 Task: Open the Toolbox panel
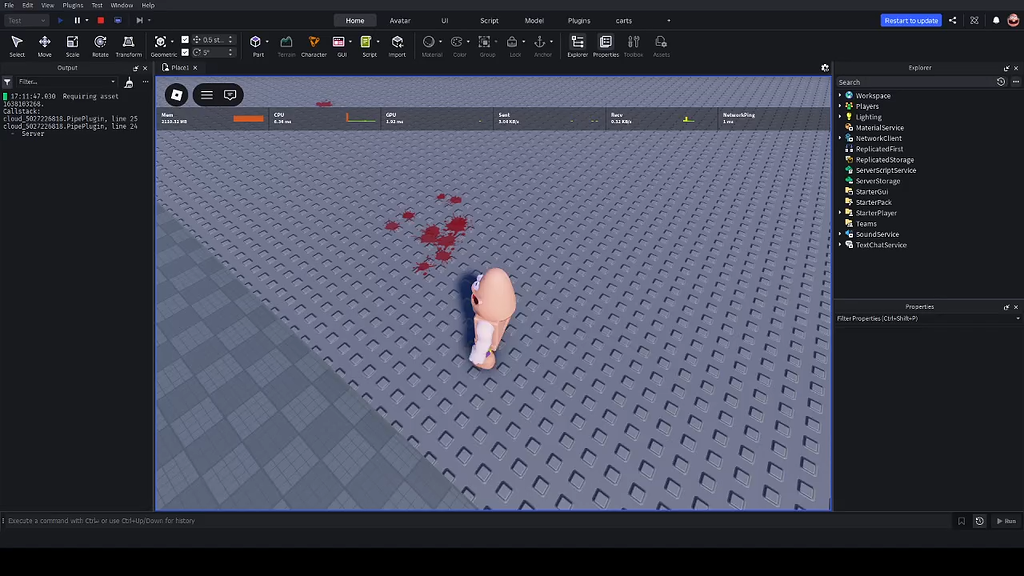(633, 46)
